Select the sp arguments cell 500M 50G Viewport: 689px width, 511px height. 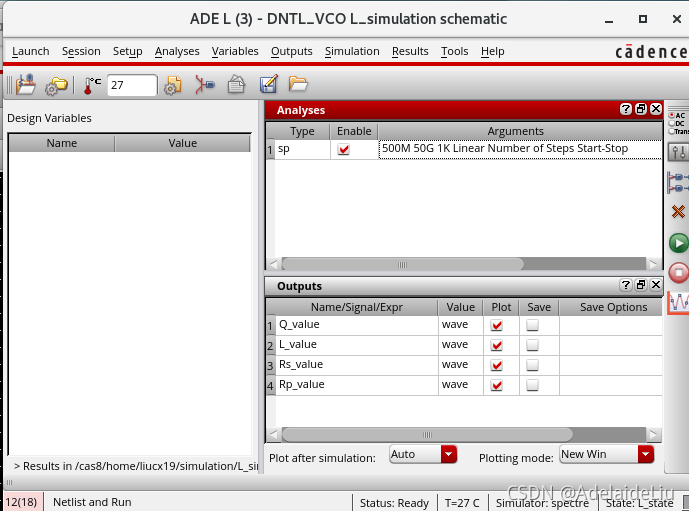coord(520,149)
